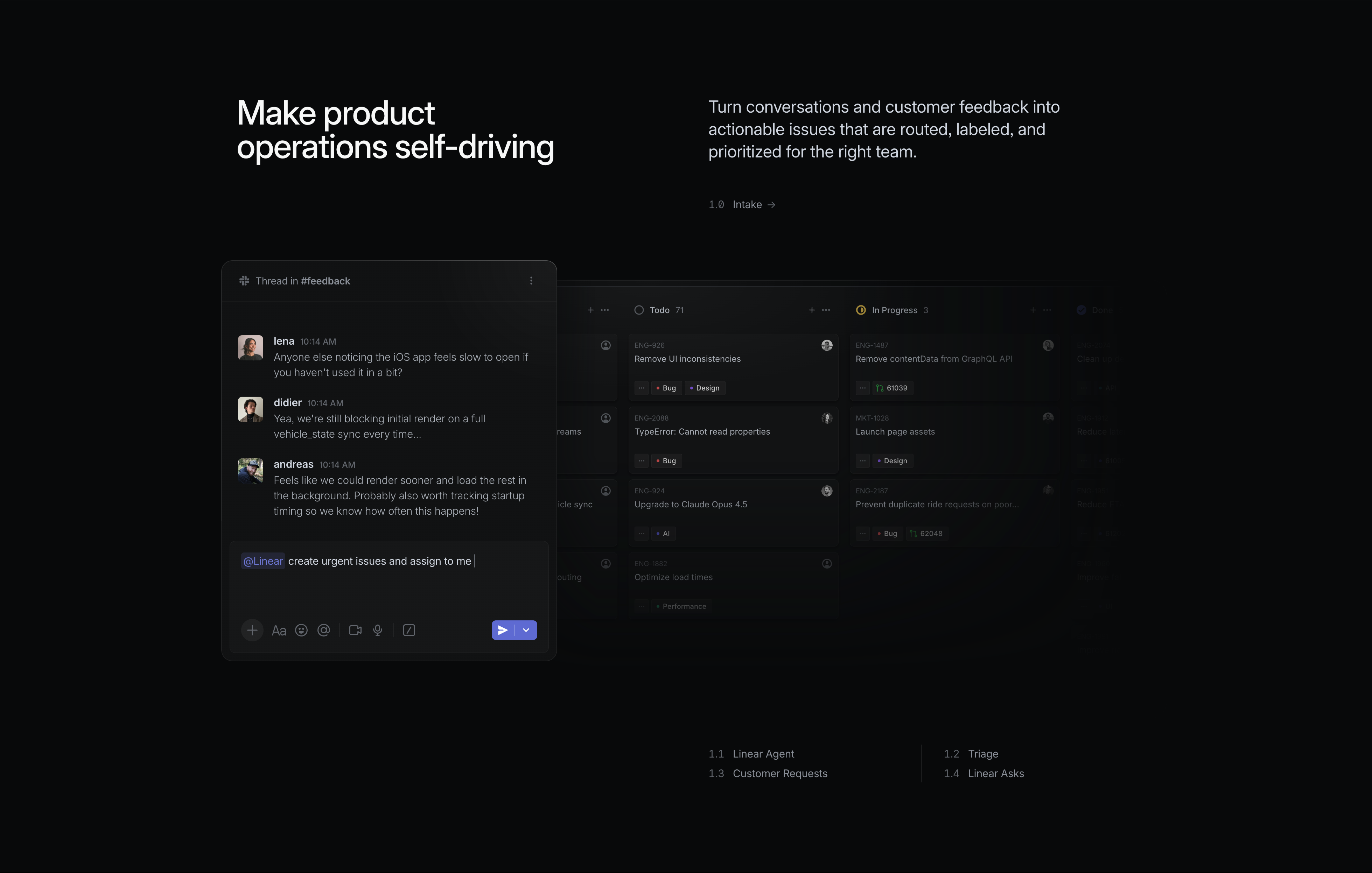Send the message with the arrow button

click(503, 630)
